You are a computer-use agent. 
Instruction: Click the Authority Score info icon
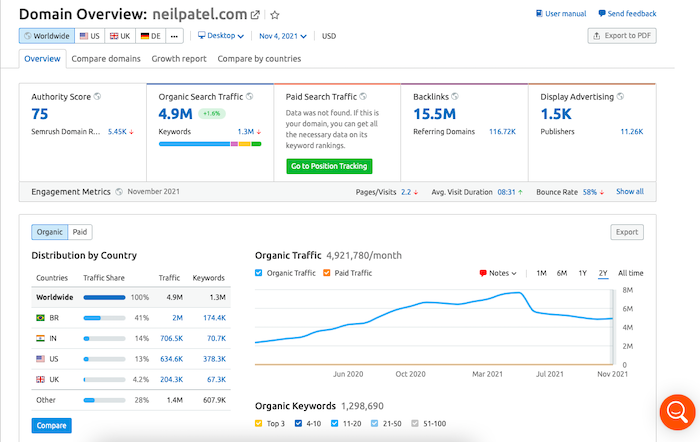(97, 96)
